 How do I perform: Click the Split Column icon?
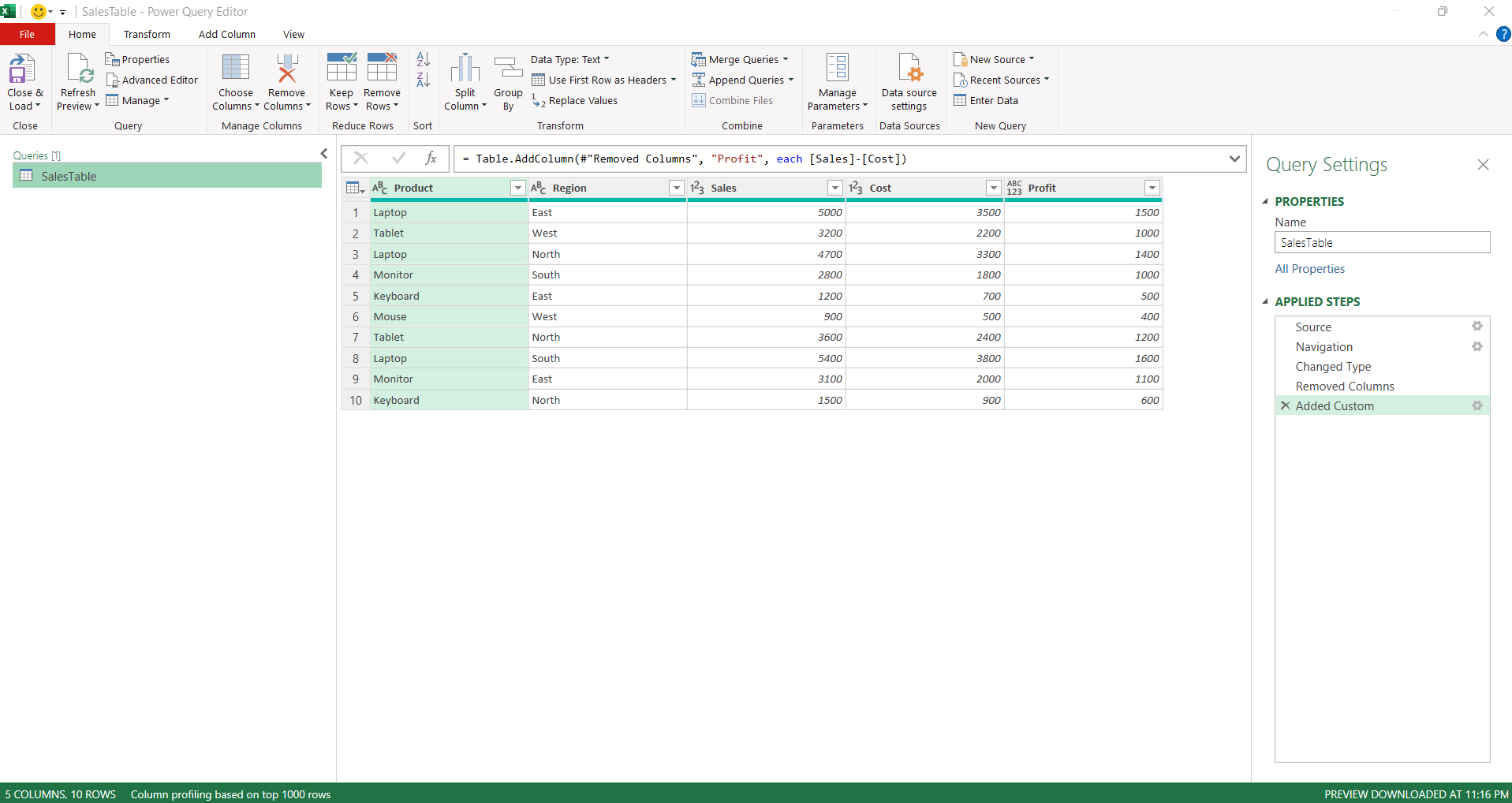click(x=465, y=68)
